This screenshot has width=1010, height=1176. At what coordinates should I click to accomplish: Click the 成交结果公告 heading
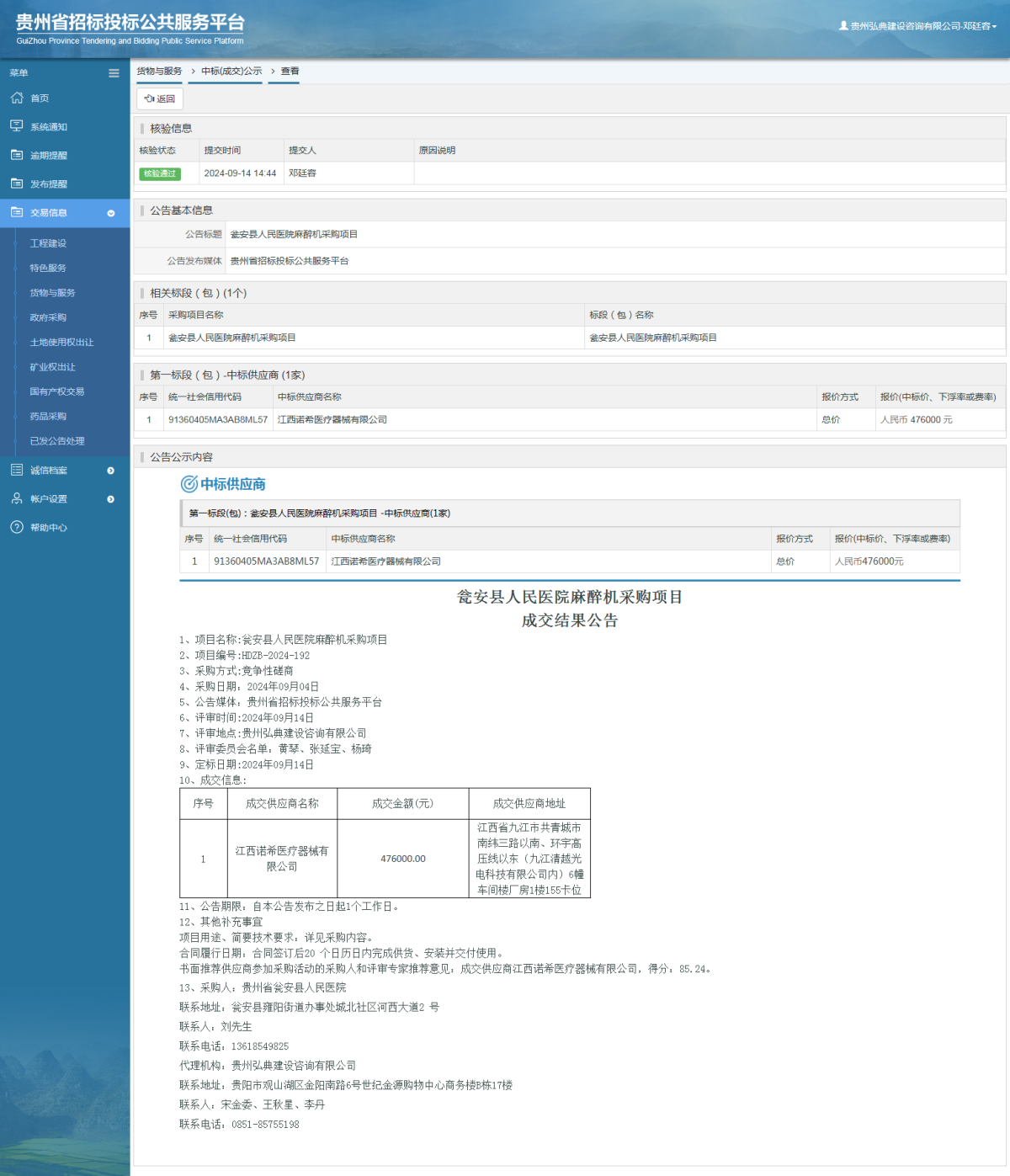(570, 620)
